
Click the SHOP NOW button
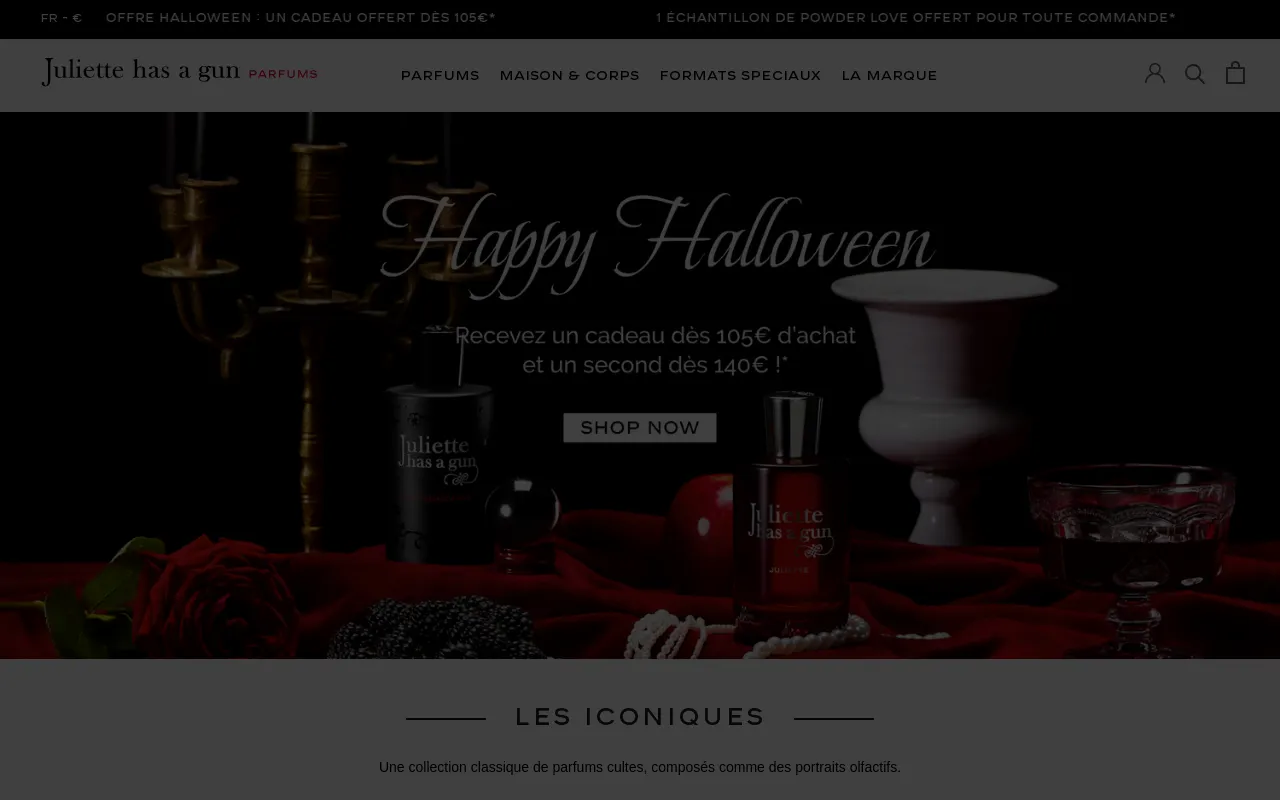click(x=640, y=428)
